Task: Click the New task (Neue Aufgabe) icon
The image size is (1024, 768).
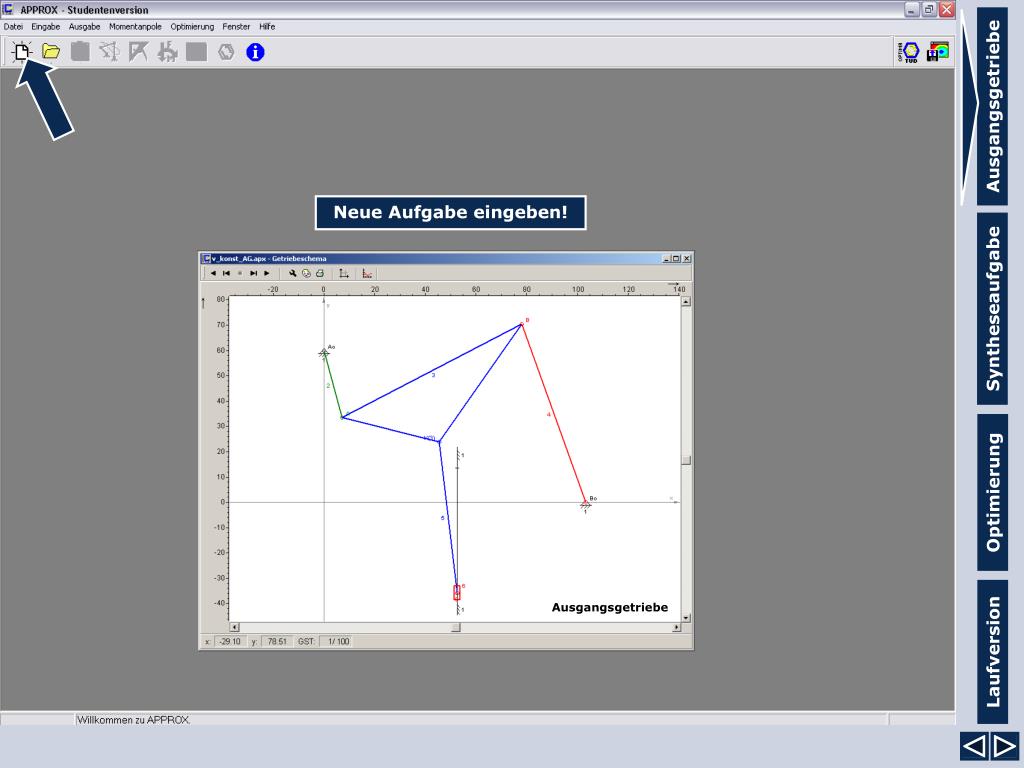Action: (x=22, y=52)
